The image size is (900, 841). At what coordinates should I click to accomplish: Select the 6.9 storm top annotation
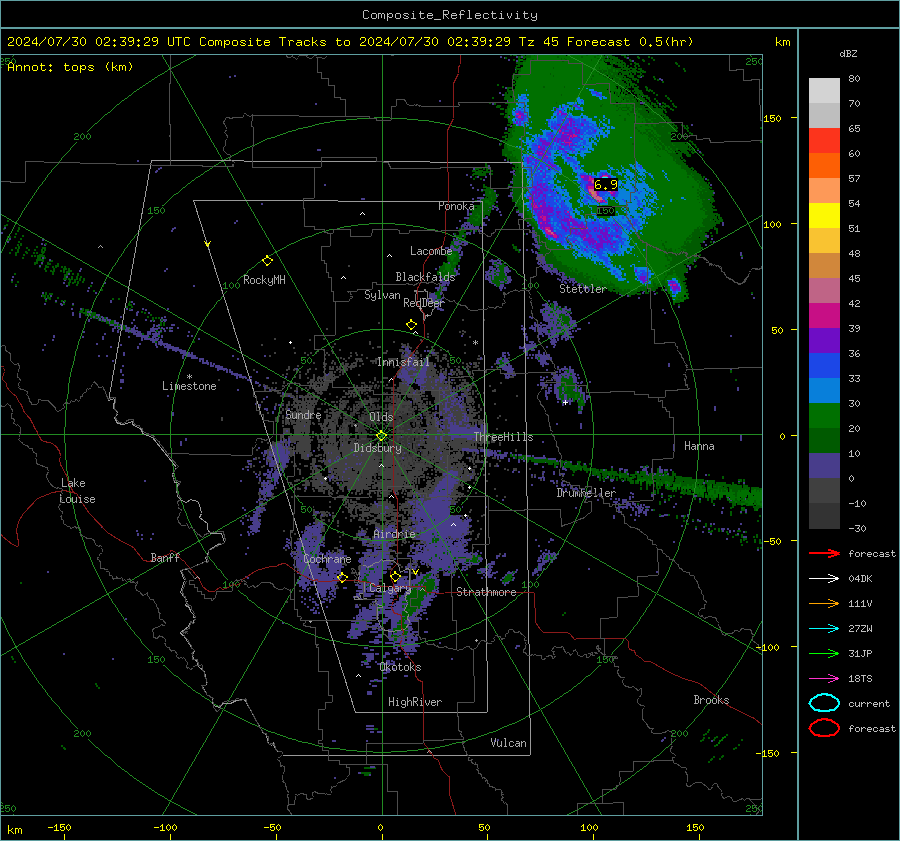[606, 185]
